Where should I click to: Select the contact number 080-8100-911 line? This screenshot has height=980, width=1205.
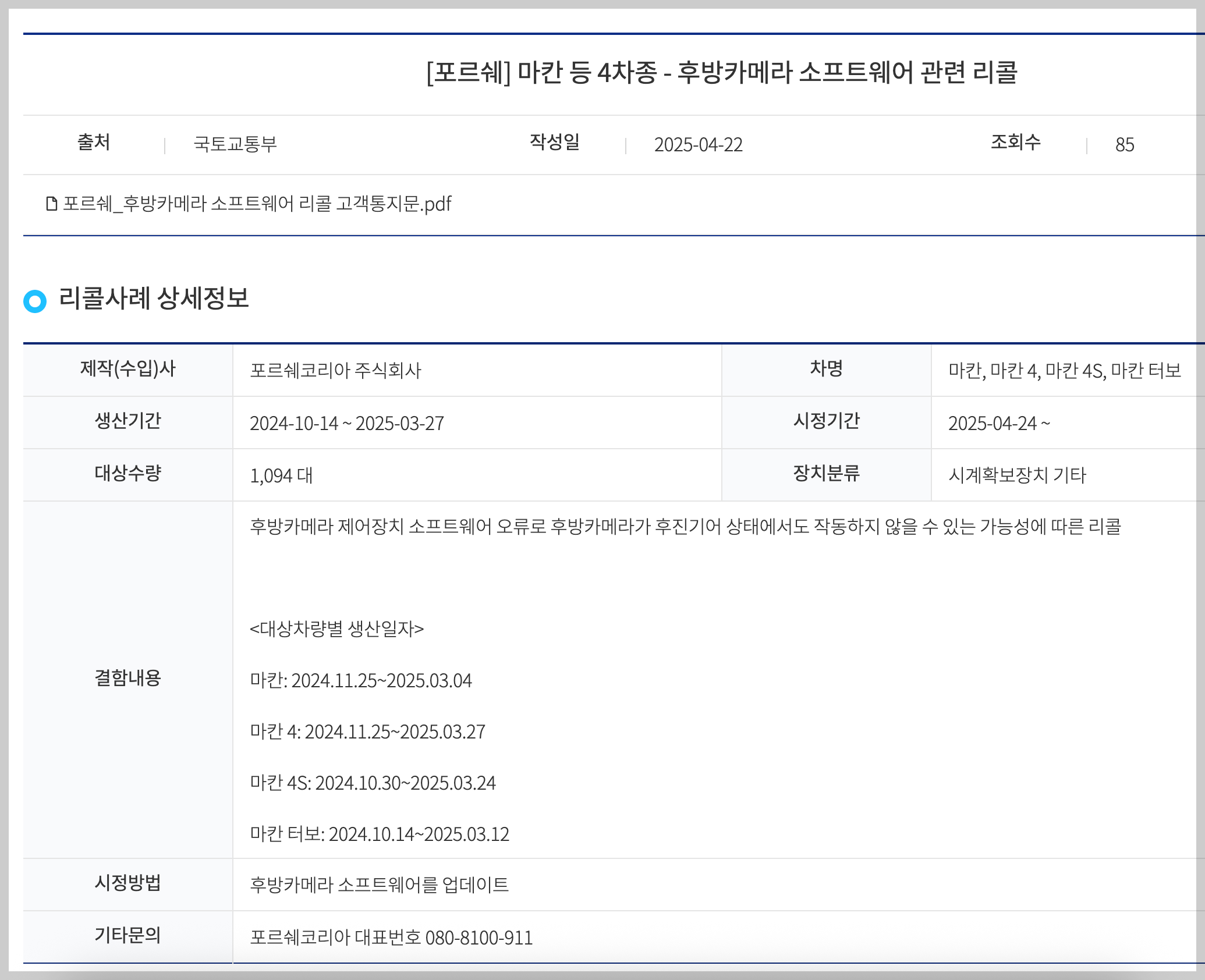click(391, 938)
